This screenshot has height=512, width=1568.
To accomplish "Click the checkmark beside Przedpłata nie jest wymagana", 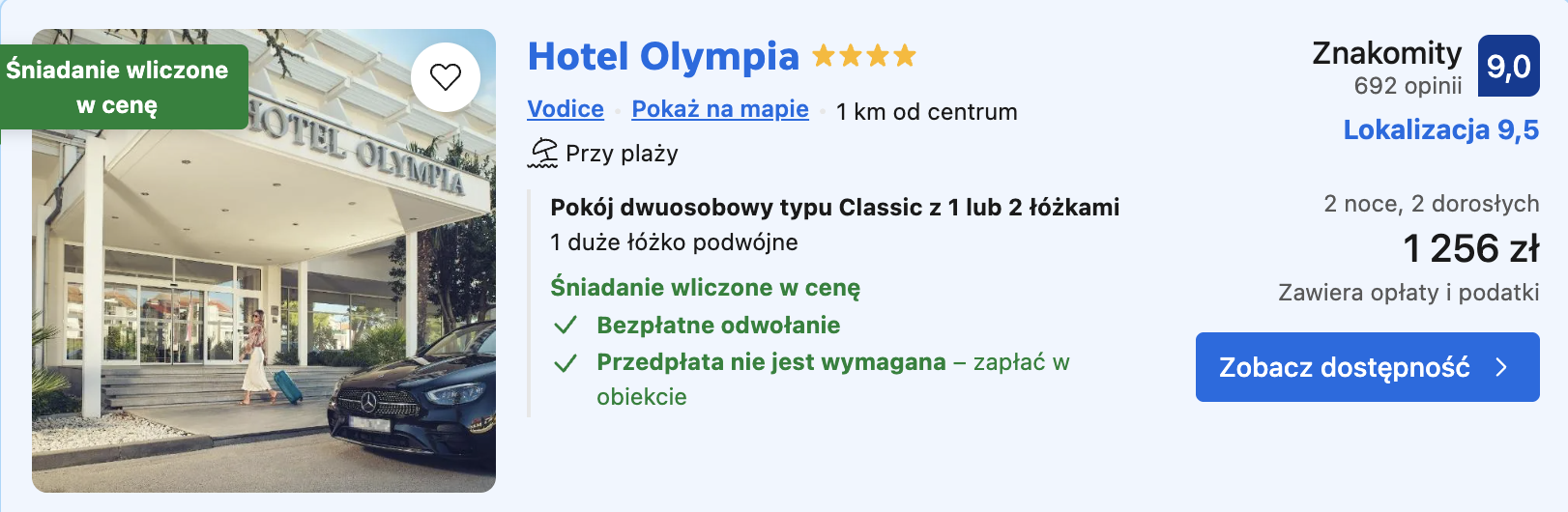I will coord(566,363).
